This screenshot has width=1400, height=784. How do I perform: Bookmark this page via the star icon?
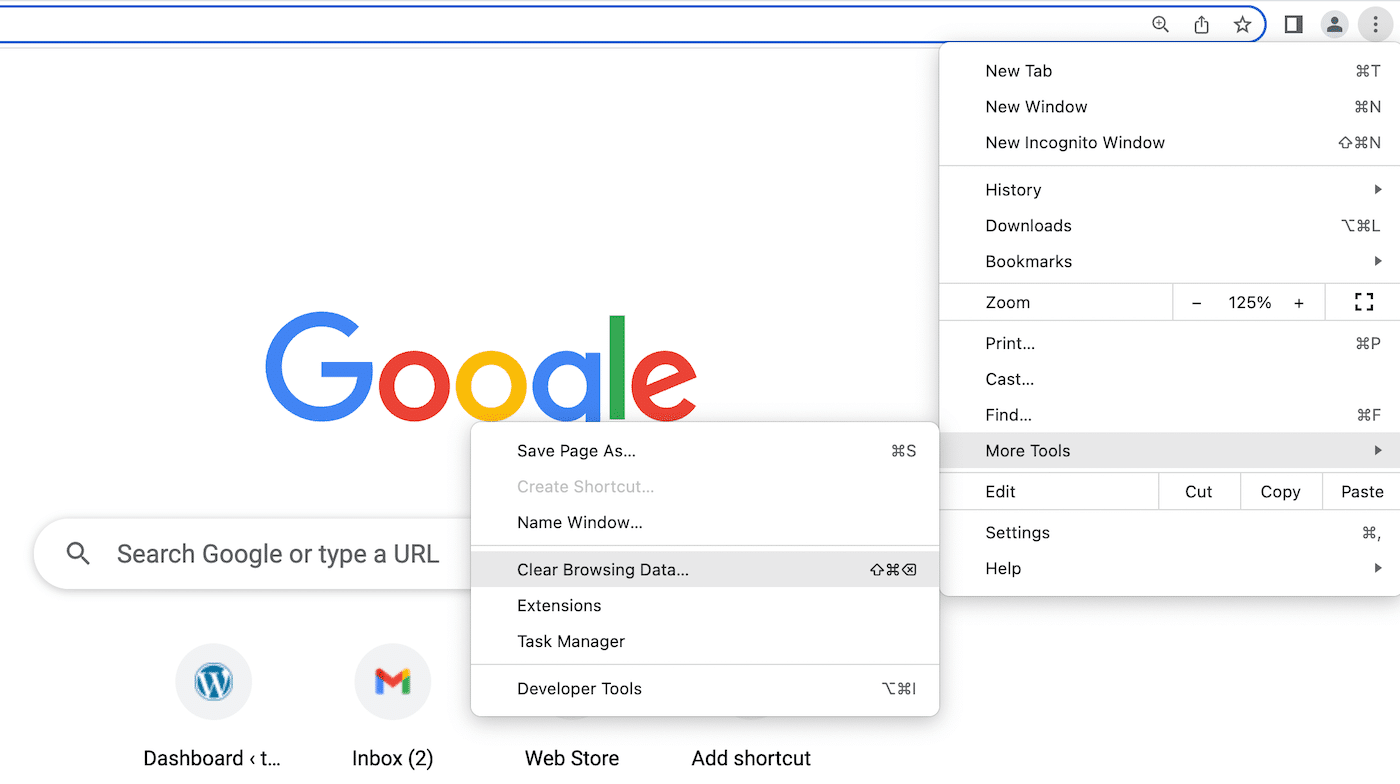1242,24
